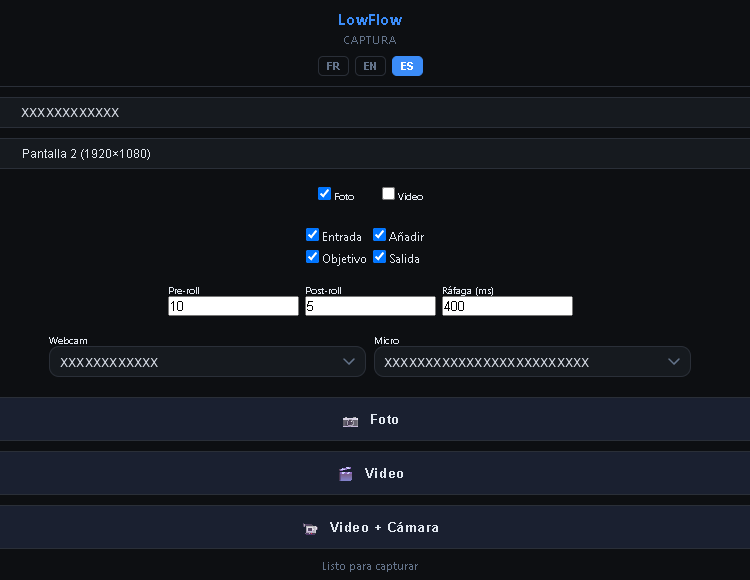Open the Pantalla 2 (1920×1080) selector

click(375, 153)
